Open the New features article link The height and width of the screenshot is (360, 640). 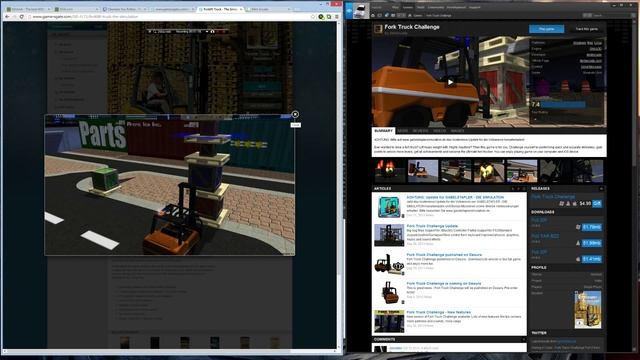(438, 312)
